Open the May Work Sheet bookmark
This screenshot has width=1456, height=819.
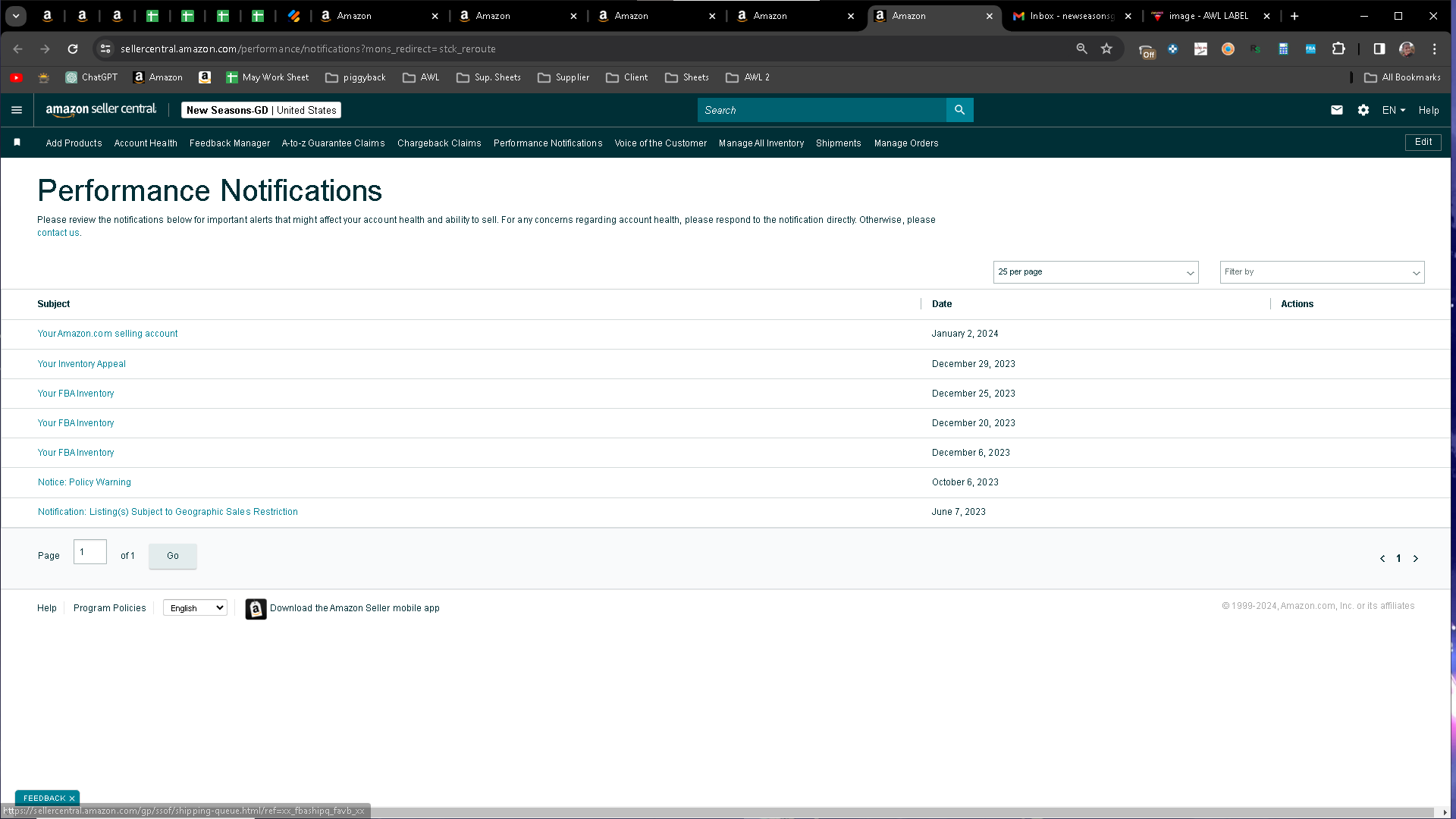(267, 77)
